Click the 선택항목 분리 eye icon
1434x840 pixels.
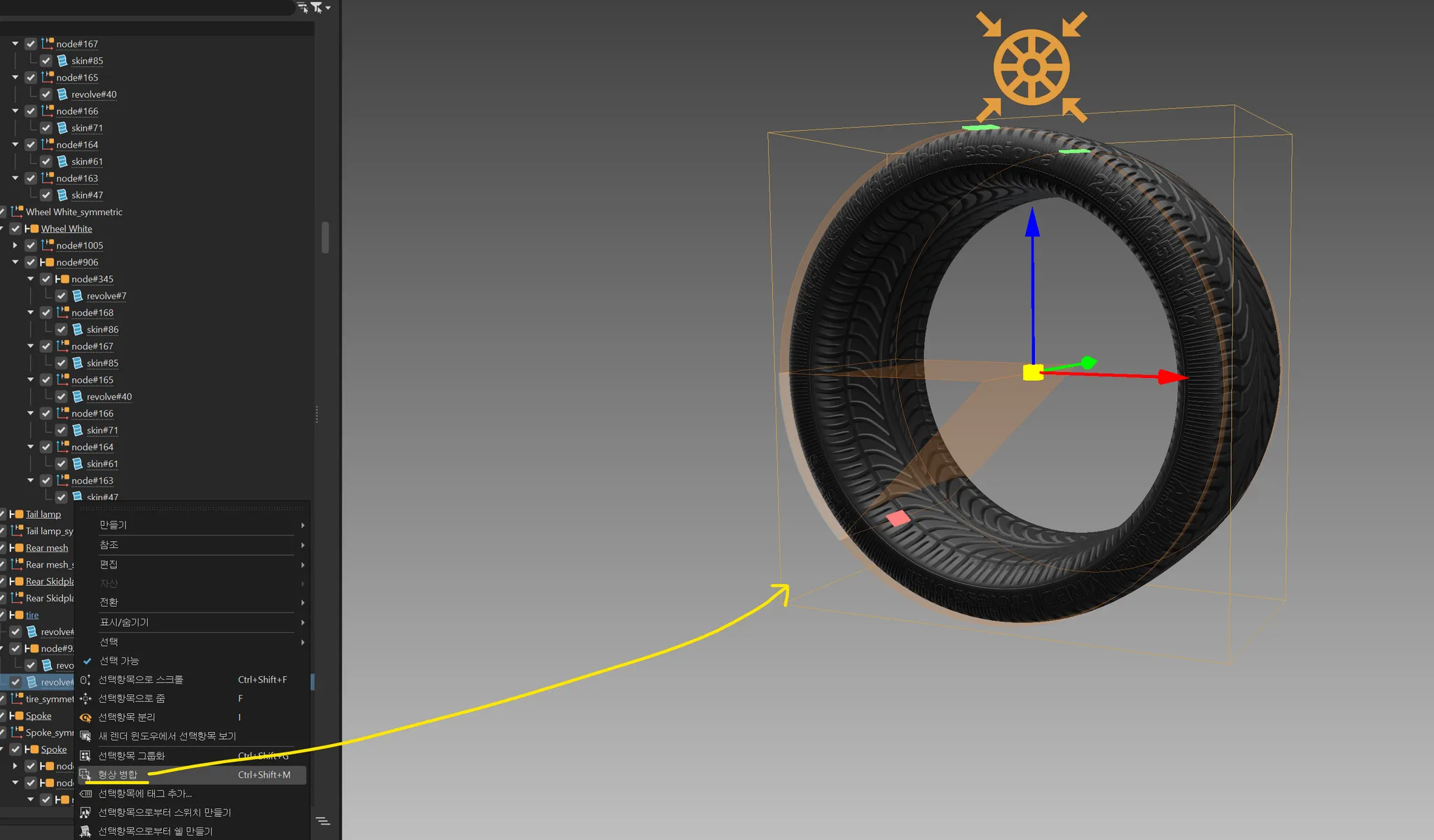(85, 717)
